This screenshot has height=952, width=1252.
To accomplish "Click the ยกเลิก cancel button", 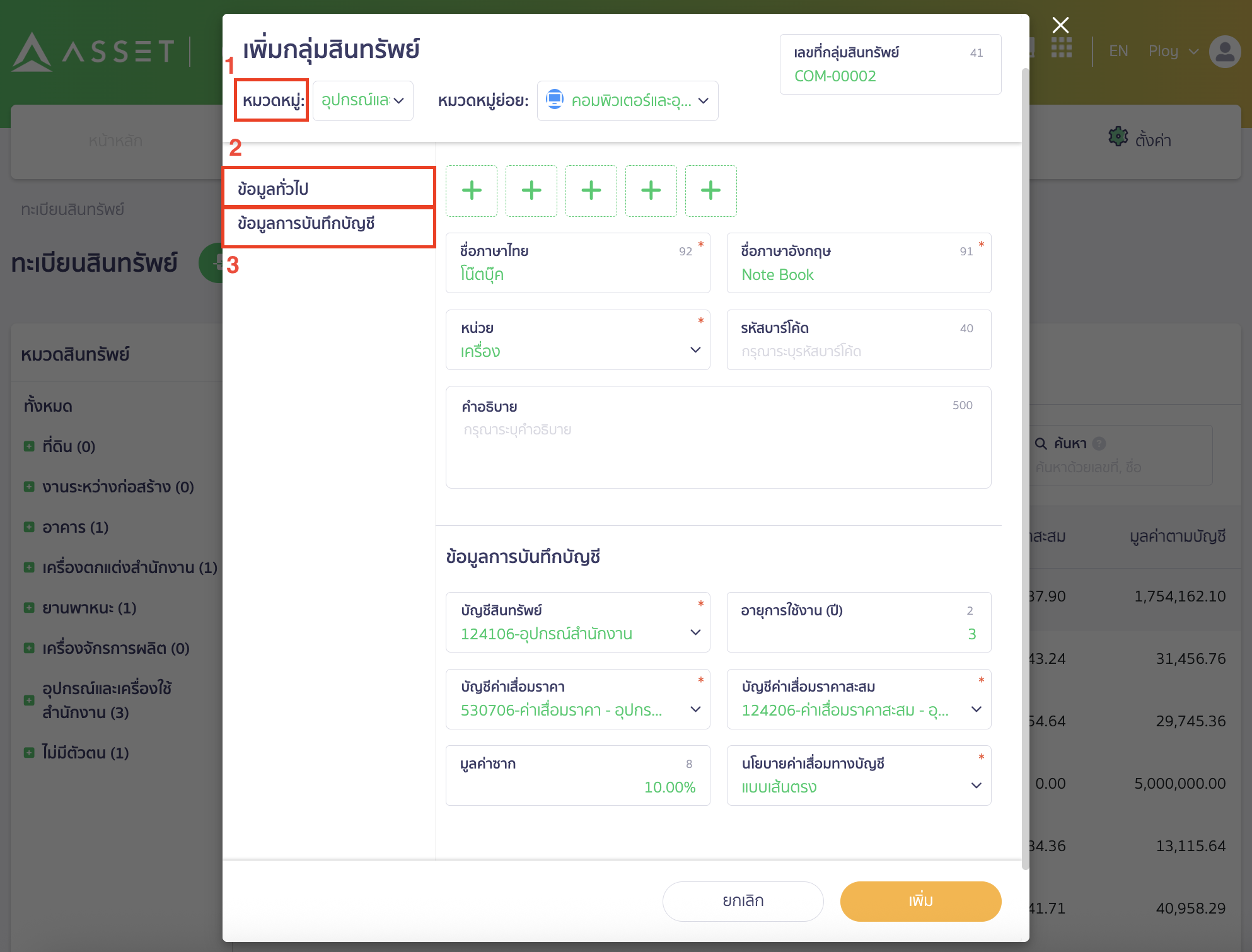I will point(743,901).
